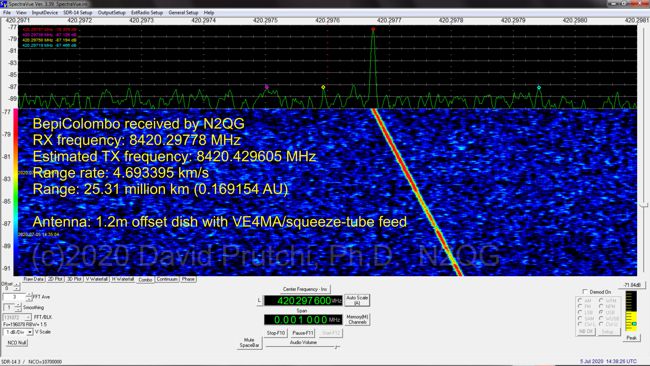The width and height of the screenshot is (650, 366).
Task: Open the InputDevice menu
Action: (x=45, y=13)
